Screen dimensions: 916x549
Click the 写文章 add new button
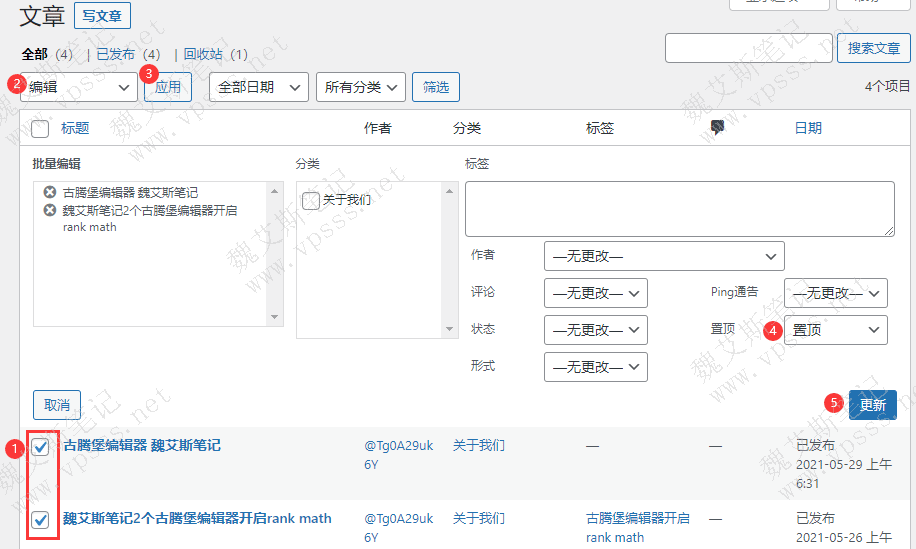(x=102, y=16)
